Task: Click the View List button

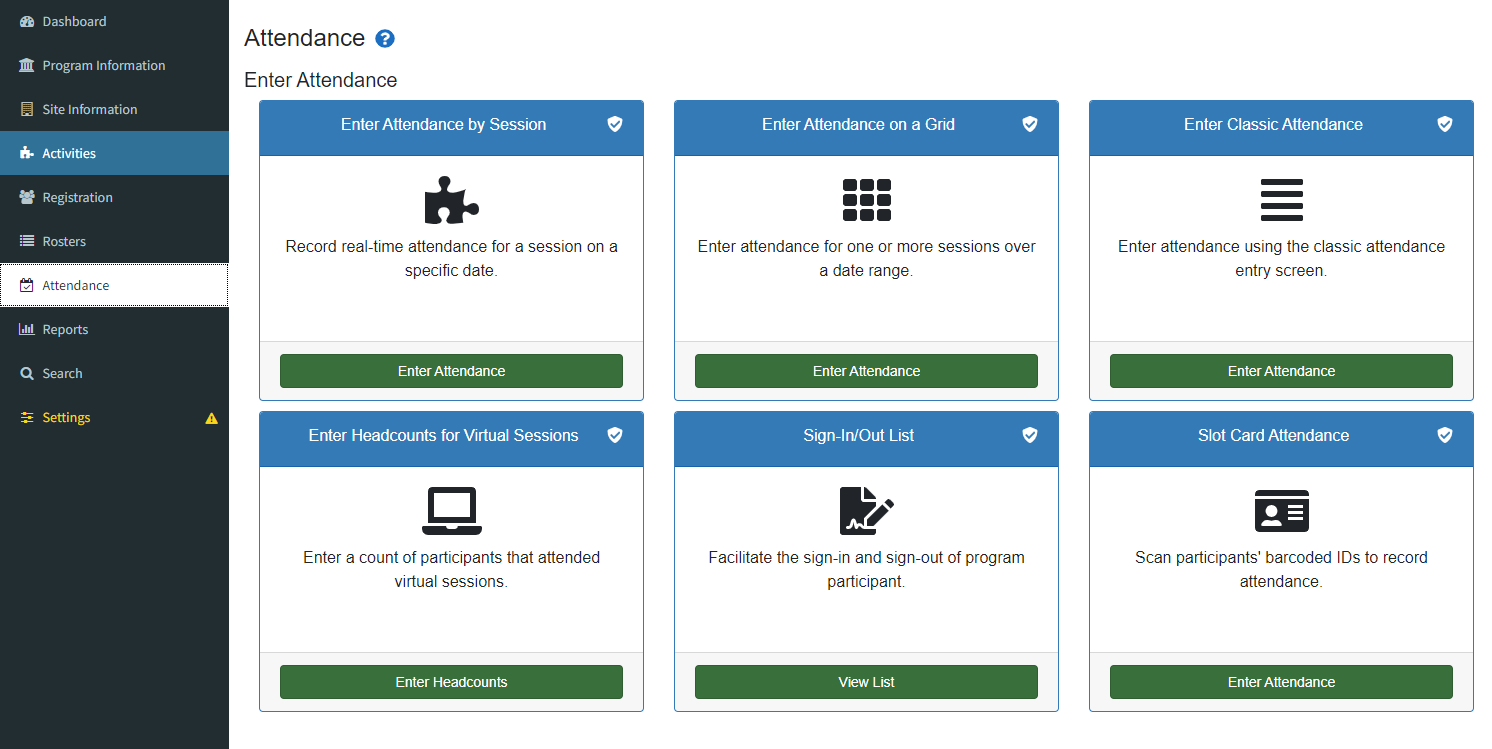Action: click(866, 682)
